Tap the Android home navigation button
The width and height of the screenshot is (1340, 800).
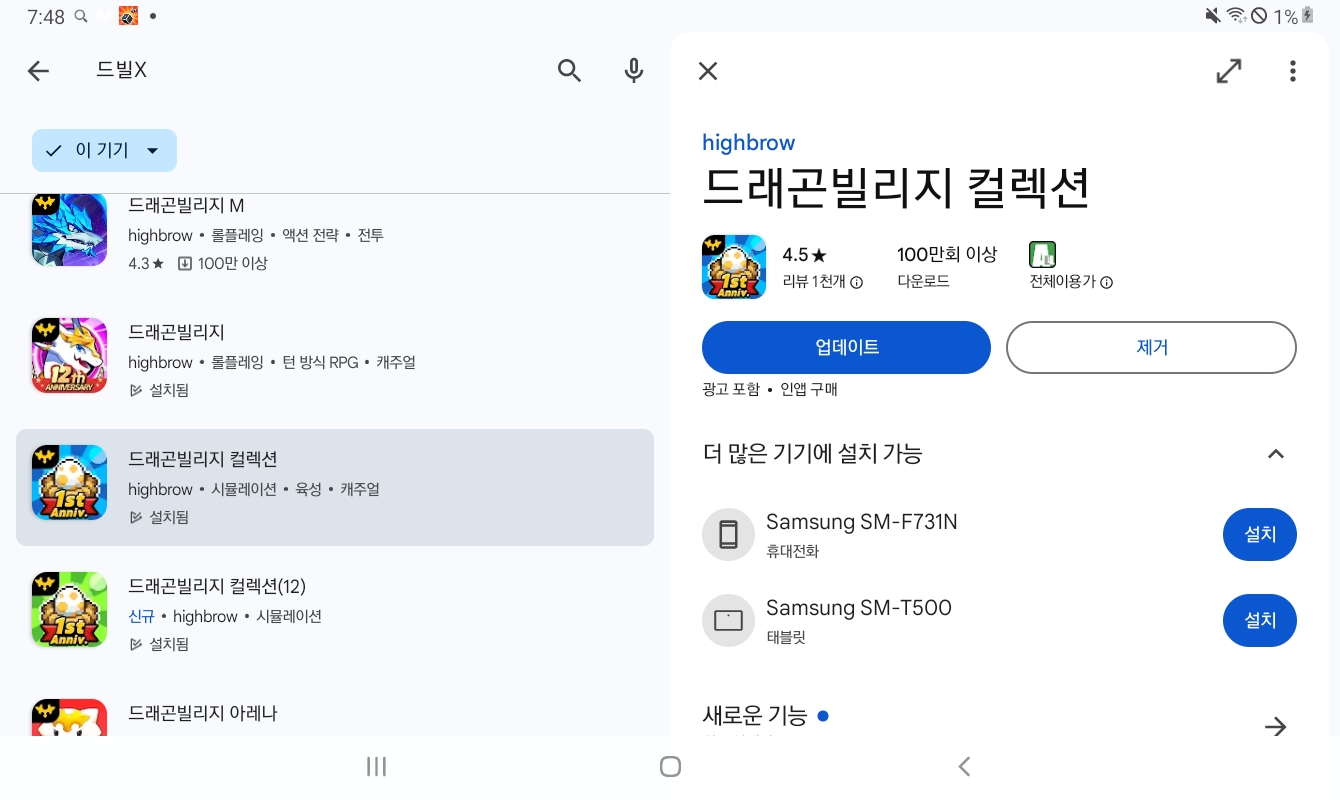pos(670,767)
